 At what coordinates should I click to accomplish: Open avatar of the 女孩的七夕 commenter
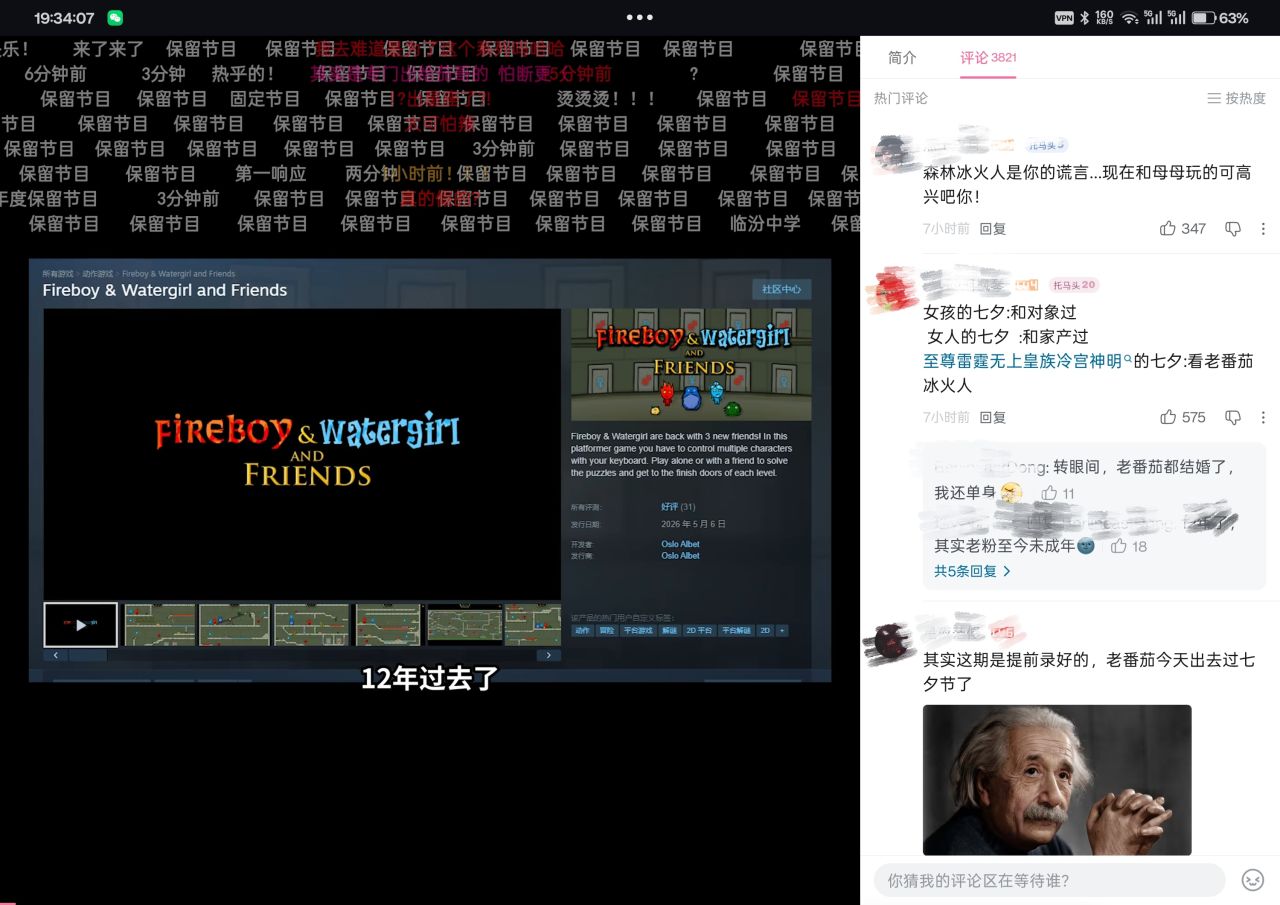pyautogui.click(x=895, y=290)
